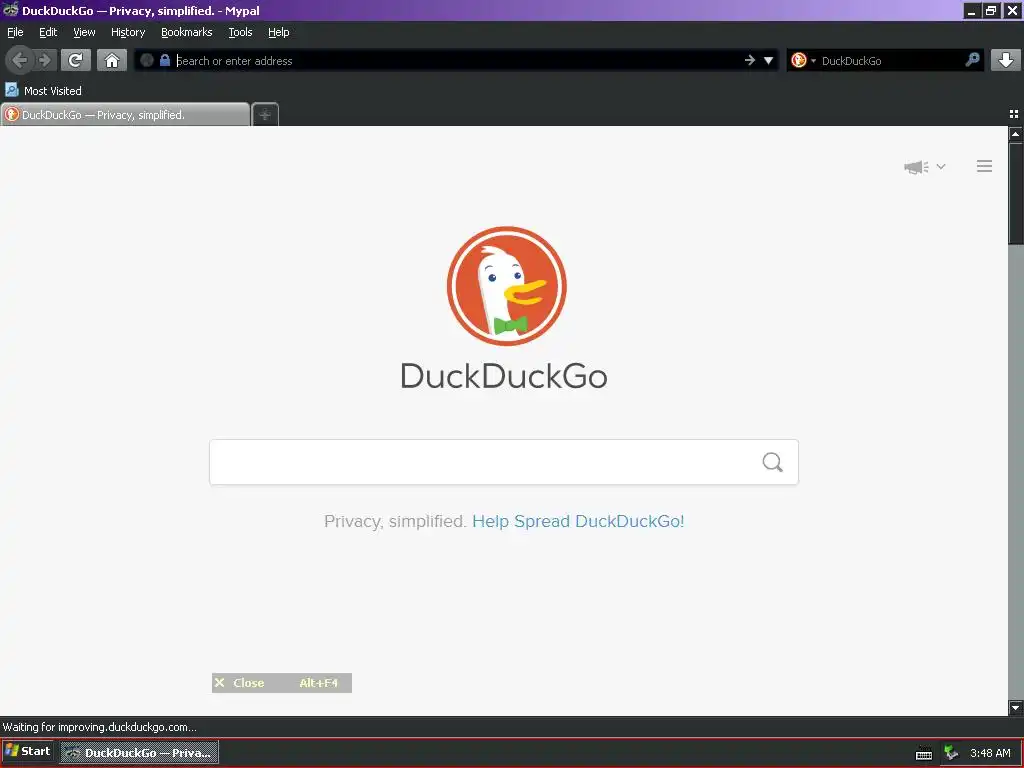
Task: Open the Most Visited bookmarks folder
Action: (x=44, y=90)
